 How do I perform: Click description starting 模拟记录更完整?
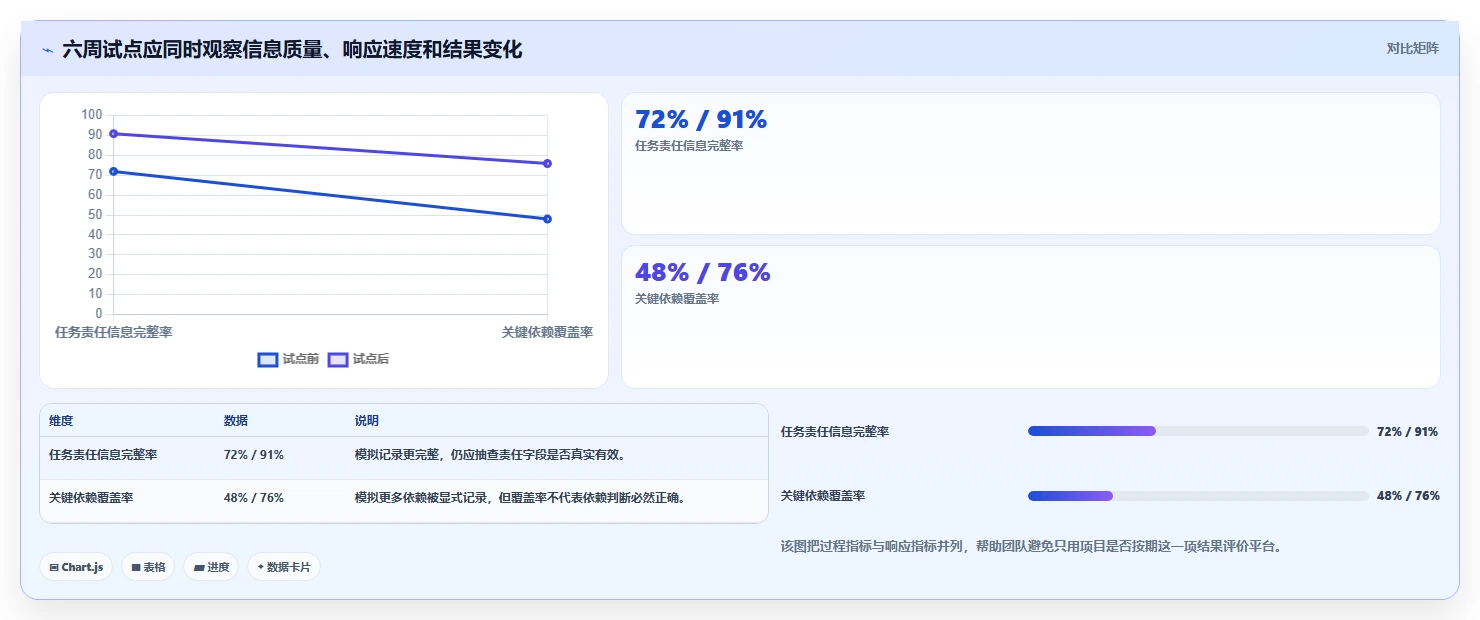pyautogui.click(x=491, y=455)
